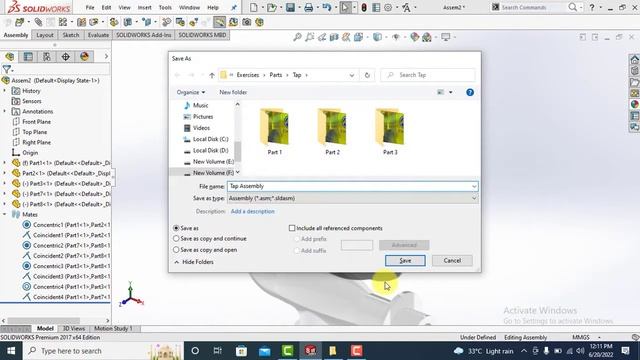Click the tree filter funnel icon
This screenshot has width=640, height=360.
click(7, 69)
